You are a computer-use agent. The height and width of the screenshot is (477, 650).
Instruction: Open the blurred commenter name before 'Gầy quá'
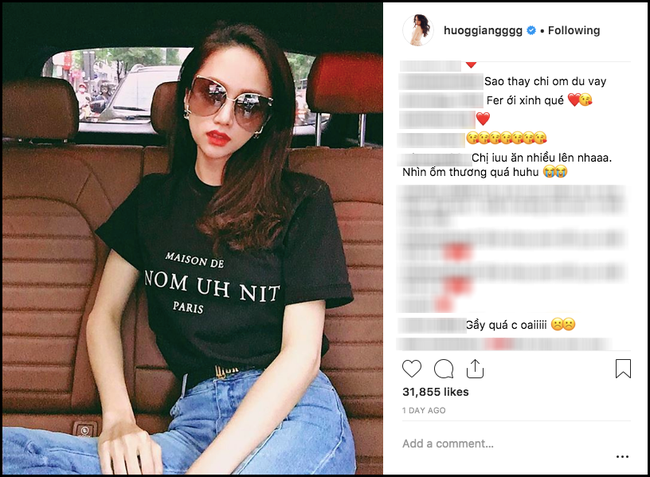point(431,325)
